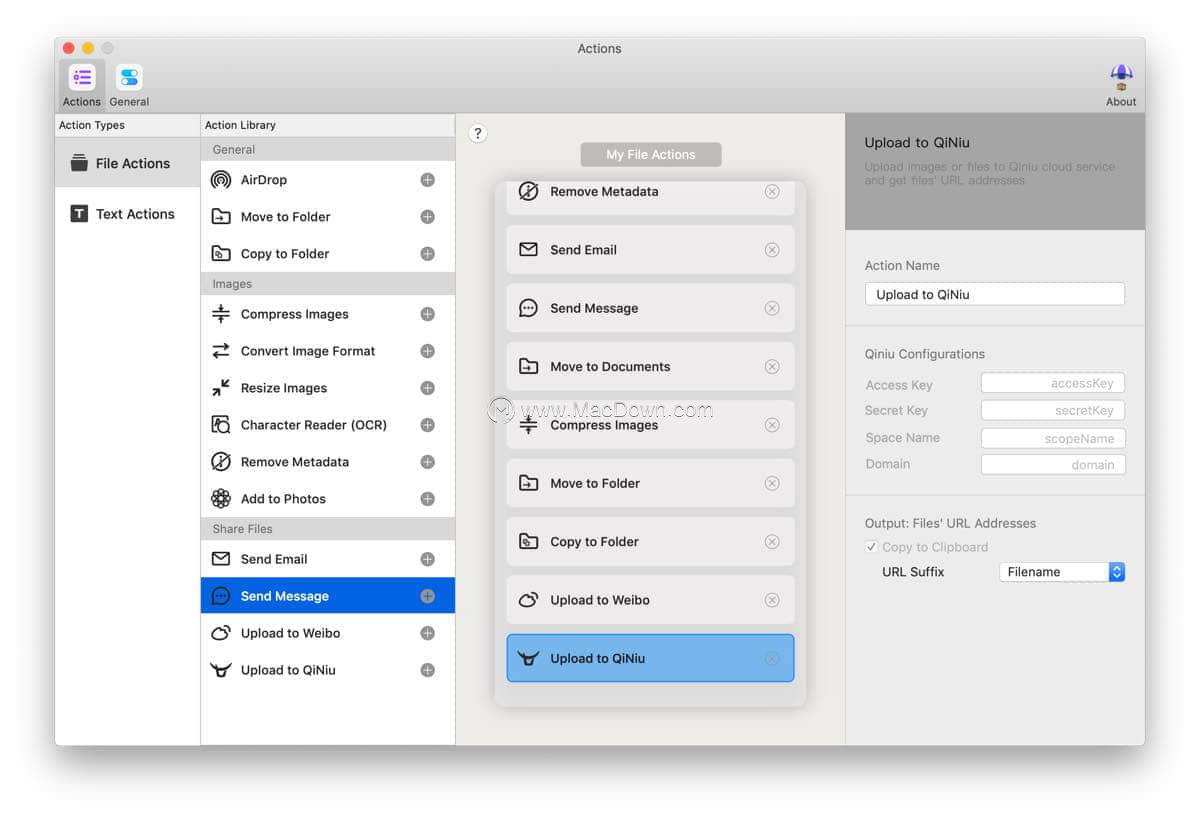This screenshot has height=818, width=1200.
Task: Select Send Email card in My File Actions
Action: [x=651, y=250]
